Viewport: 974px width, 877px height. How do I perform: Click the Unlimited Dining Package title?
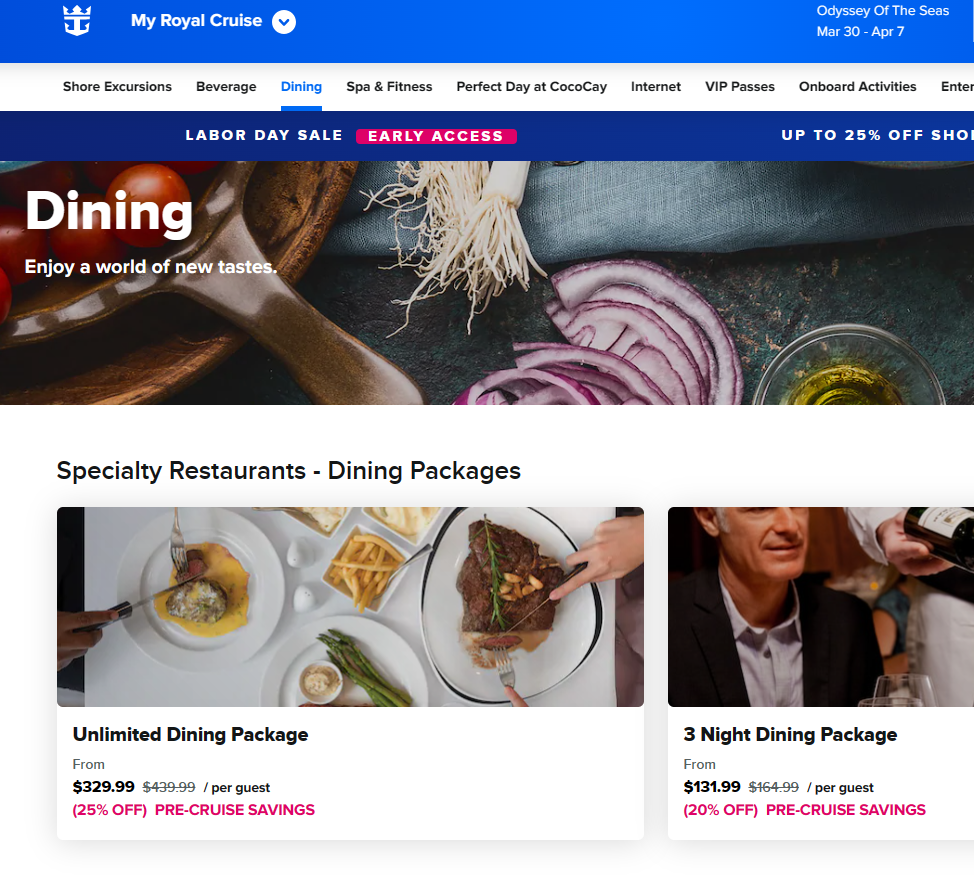[x=190, y=734]
